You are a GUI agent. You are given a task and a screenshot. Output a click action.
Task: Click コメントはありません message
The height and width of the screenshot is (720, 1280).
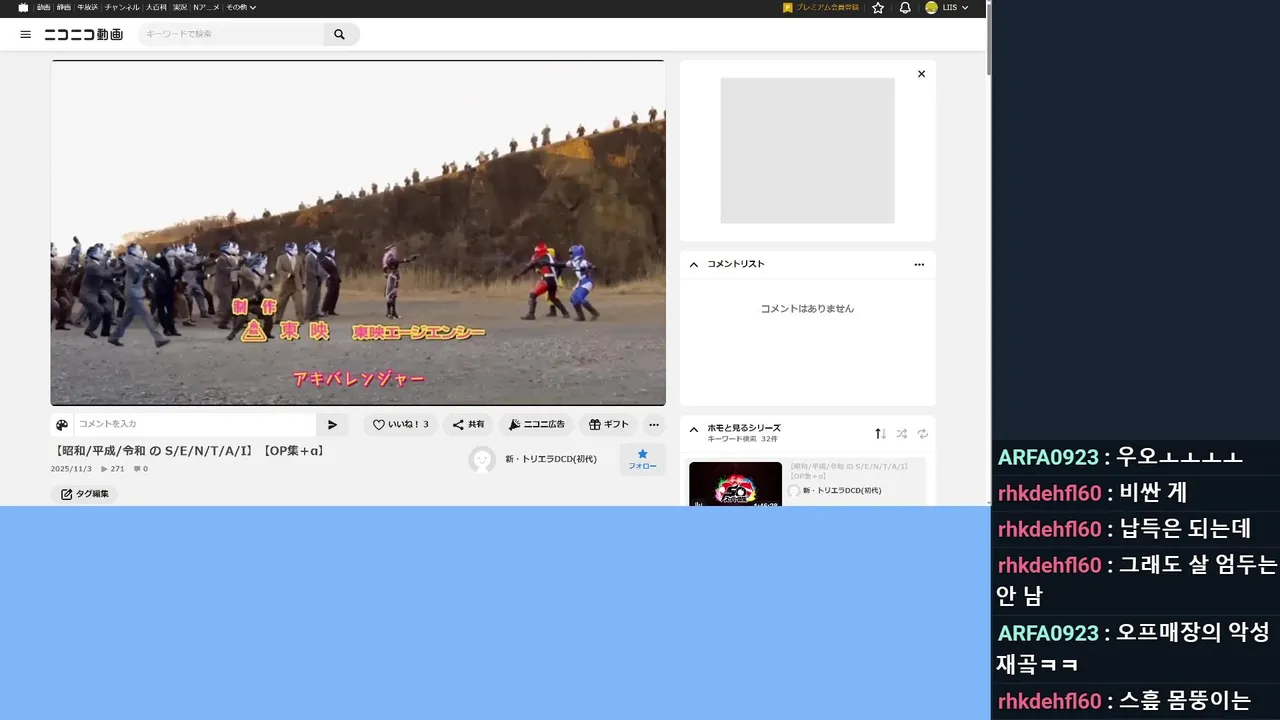807,309
